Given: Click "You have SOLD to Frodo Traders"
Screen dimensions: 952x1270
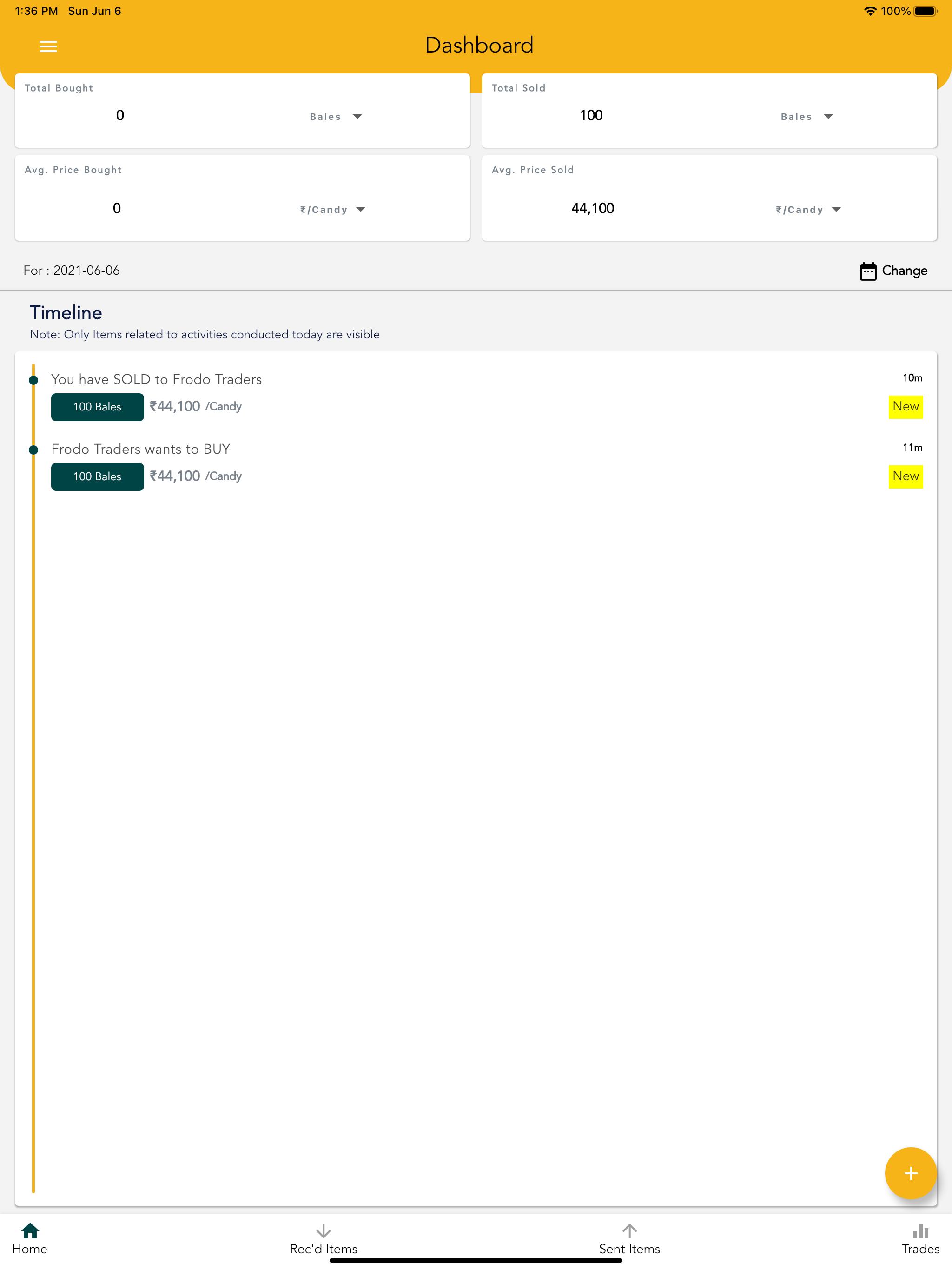Looking at the screenshot, I should (156, 379).
